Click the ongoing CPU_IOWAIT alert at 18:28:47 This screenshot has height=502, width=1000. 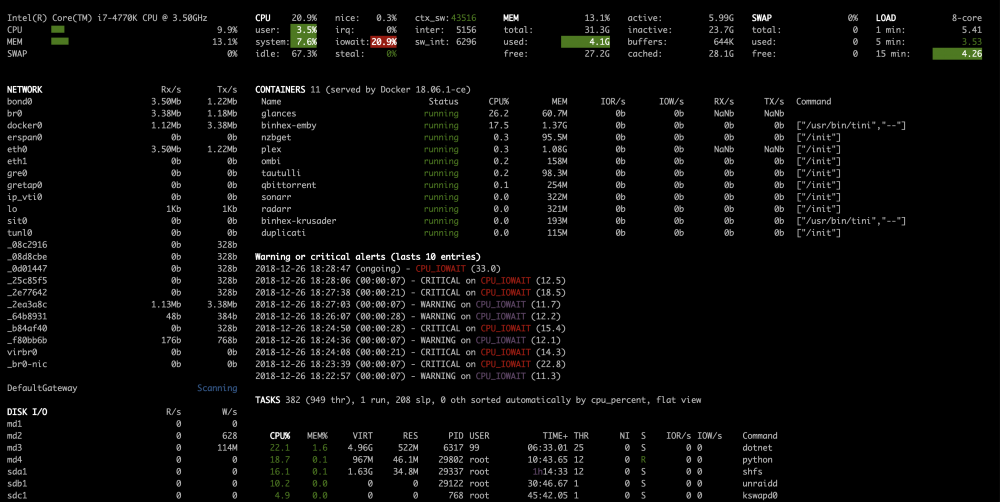pyautogui.click(x=378, y=269)
